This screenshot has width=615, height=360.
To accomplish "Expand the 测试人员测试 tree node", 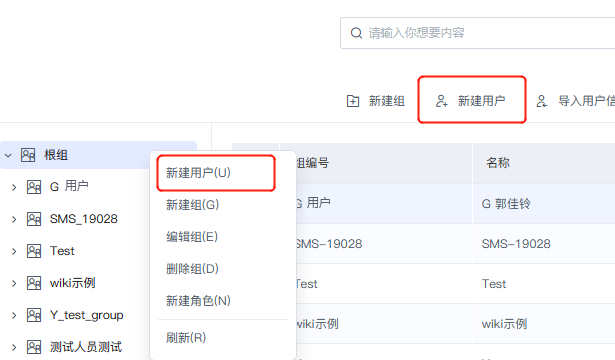I will 14,347.
